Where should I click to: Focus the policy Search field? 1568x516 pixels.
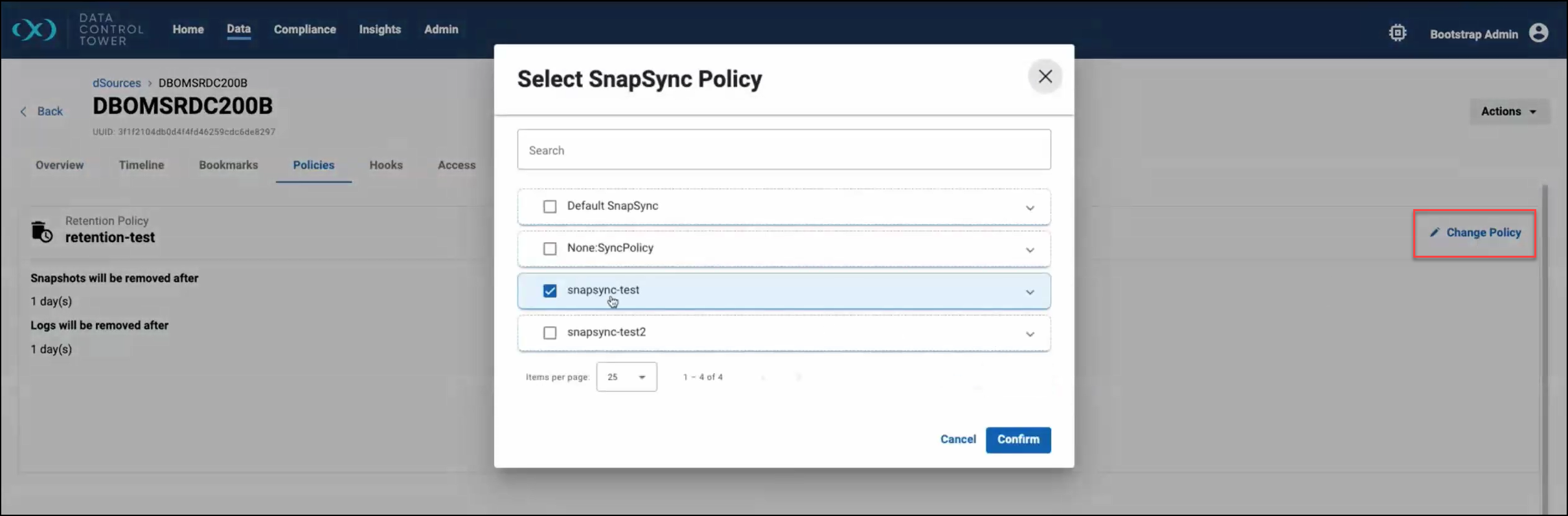pos(784,150)
